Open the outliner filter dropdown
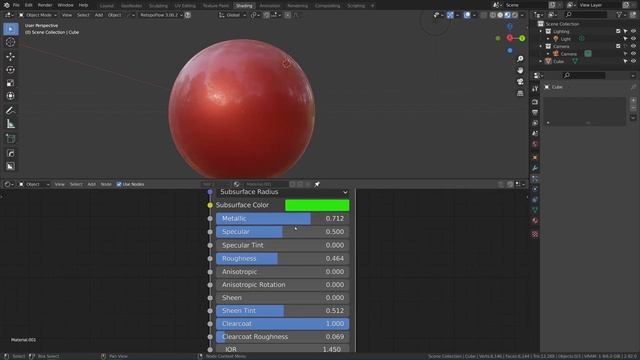The image size is (640, 360). 621,15
